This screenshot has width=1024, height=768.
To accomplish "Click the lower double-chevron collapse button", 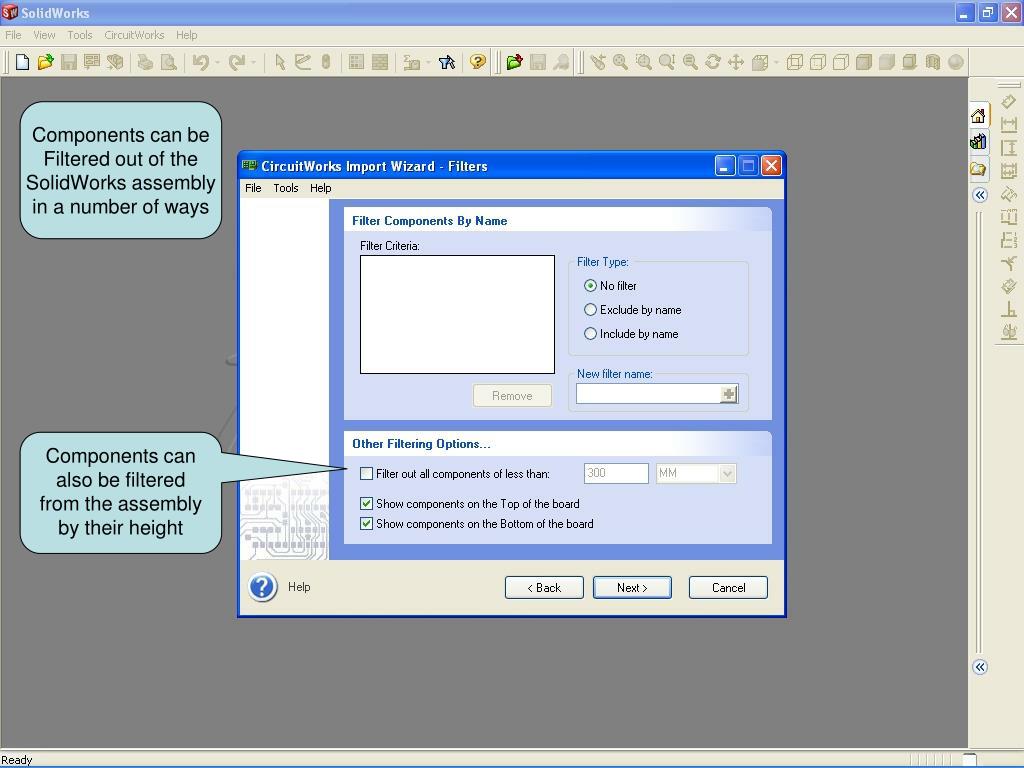I will 980,667.
